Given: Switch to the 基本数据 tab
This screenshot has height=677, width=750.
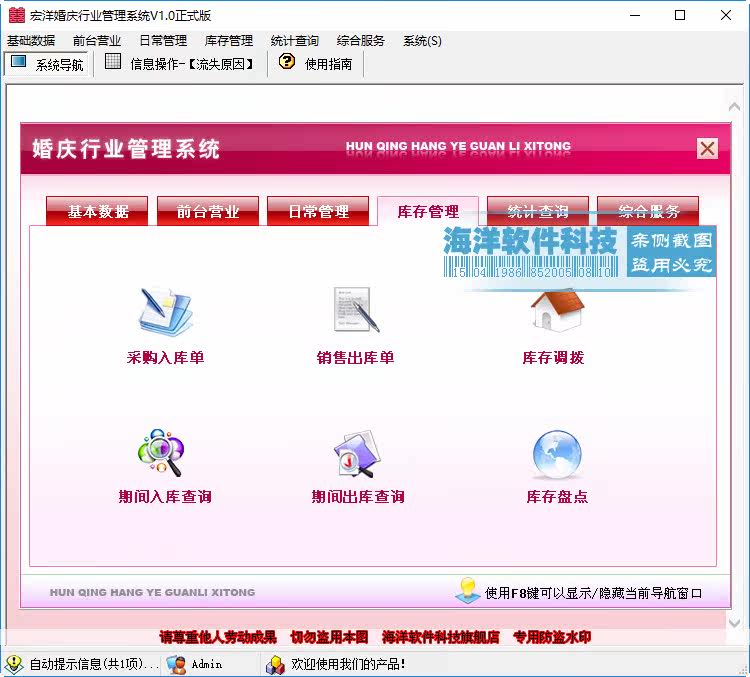Looking at the screenshot, I should [97, 211].
